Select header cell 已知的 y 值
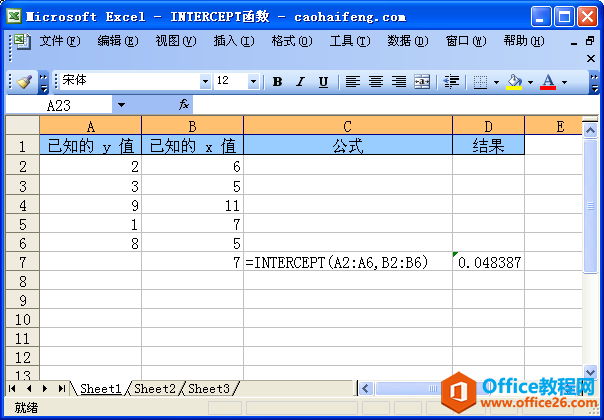Screen dimensions: 604x420 point(91,146)
